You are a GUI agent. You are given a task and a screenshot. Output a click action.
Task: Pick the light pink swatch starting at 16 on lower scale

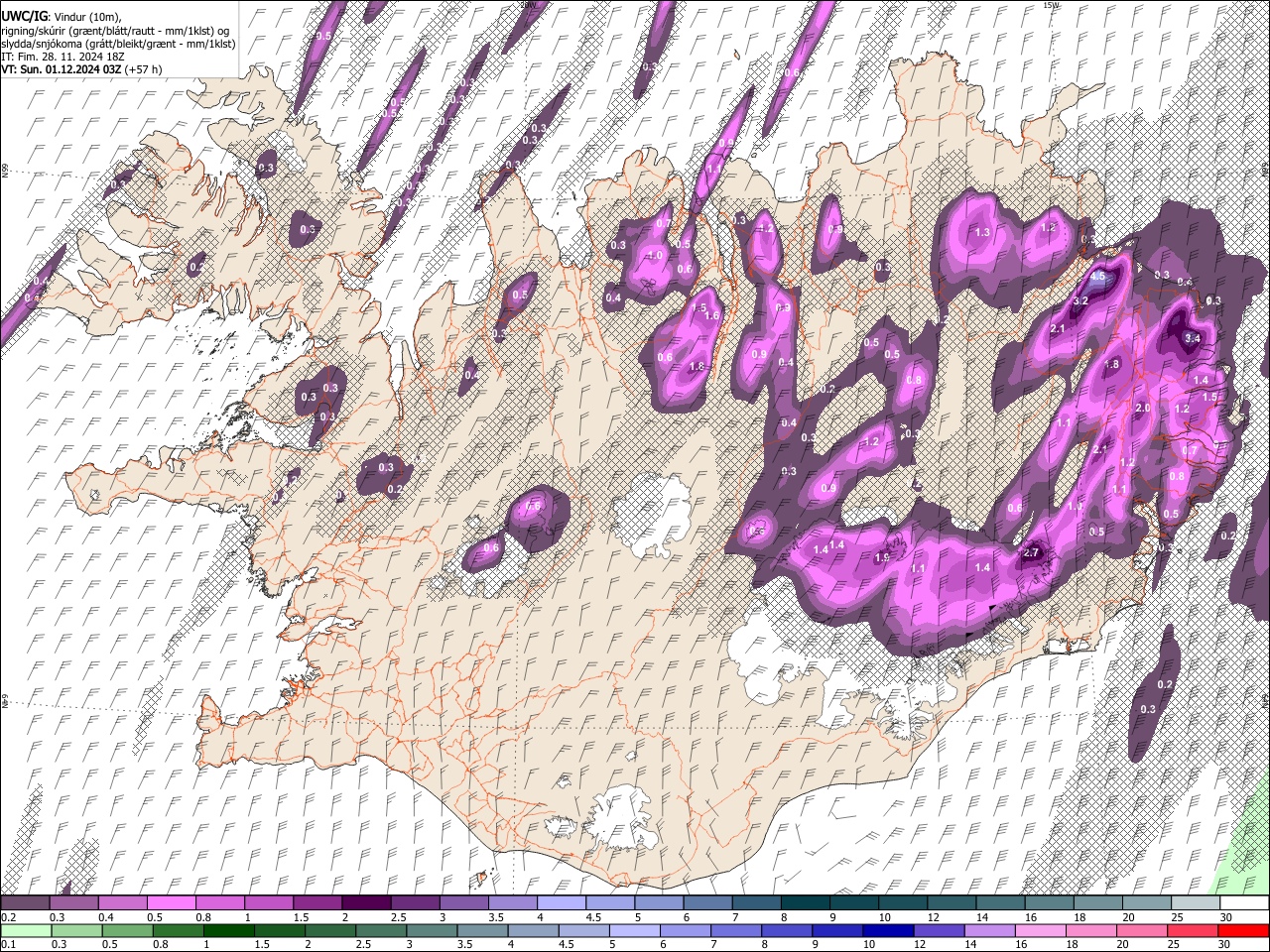1041,931
